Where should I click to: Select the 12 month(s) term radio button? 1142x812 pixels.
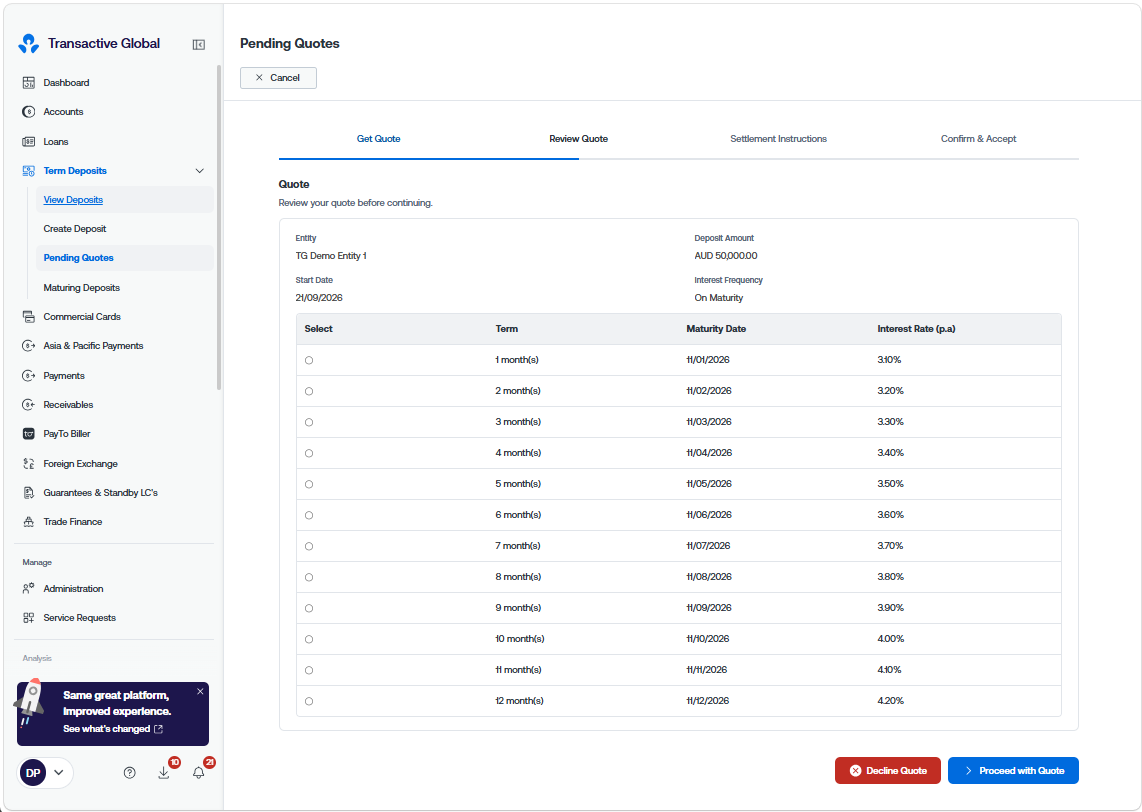pyautogui.click(x=309, y=701)
